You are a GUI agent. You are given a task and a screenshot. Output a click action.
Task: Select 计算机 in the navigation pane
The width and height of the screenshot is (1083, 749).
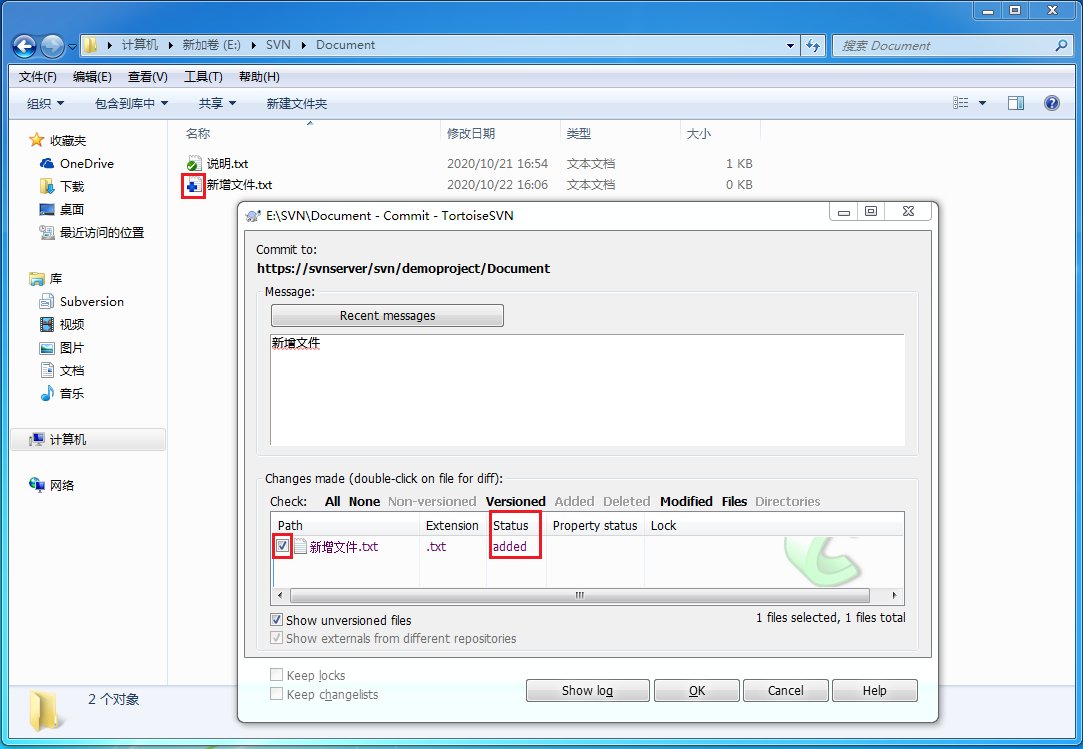point(88,439)
